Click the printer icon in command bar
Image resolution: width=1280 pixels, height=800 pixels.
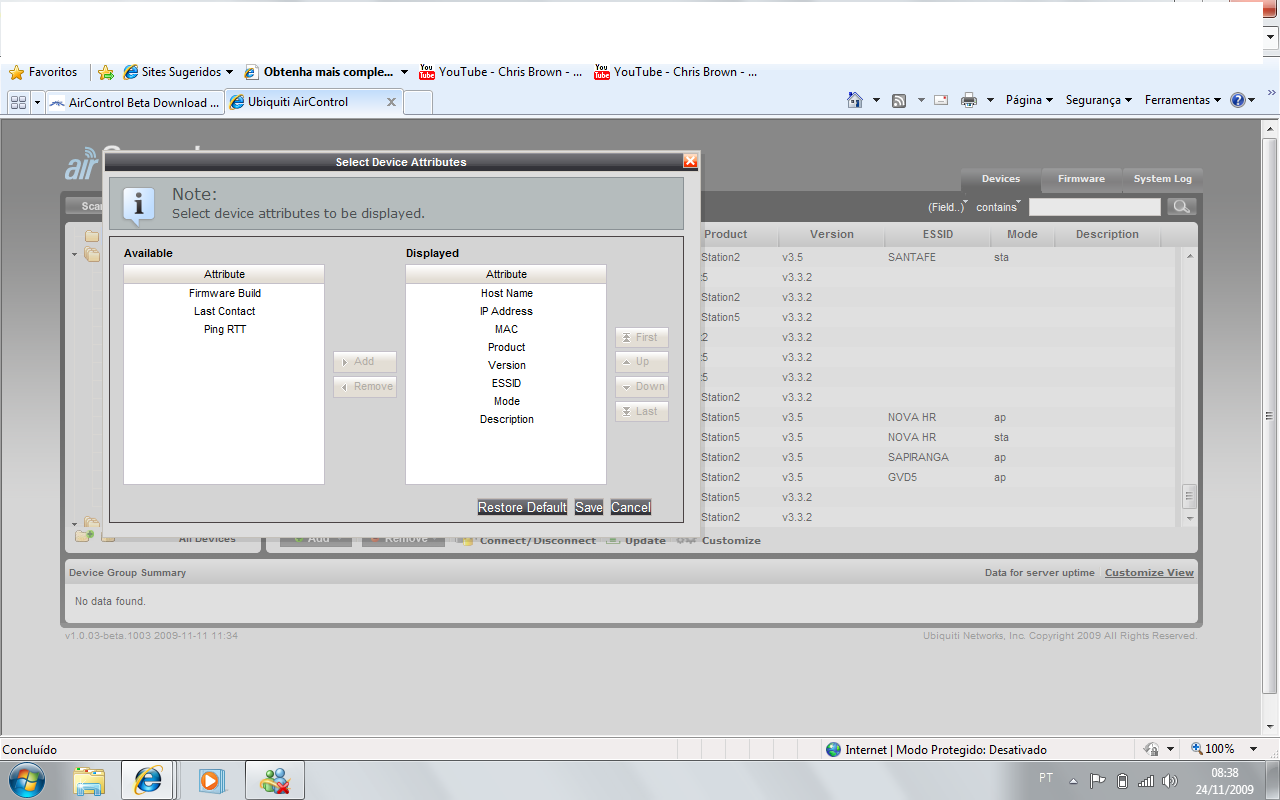click(x=969, y=100)
